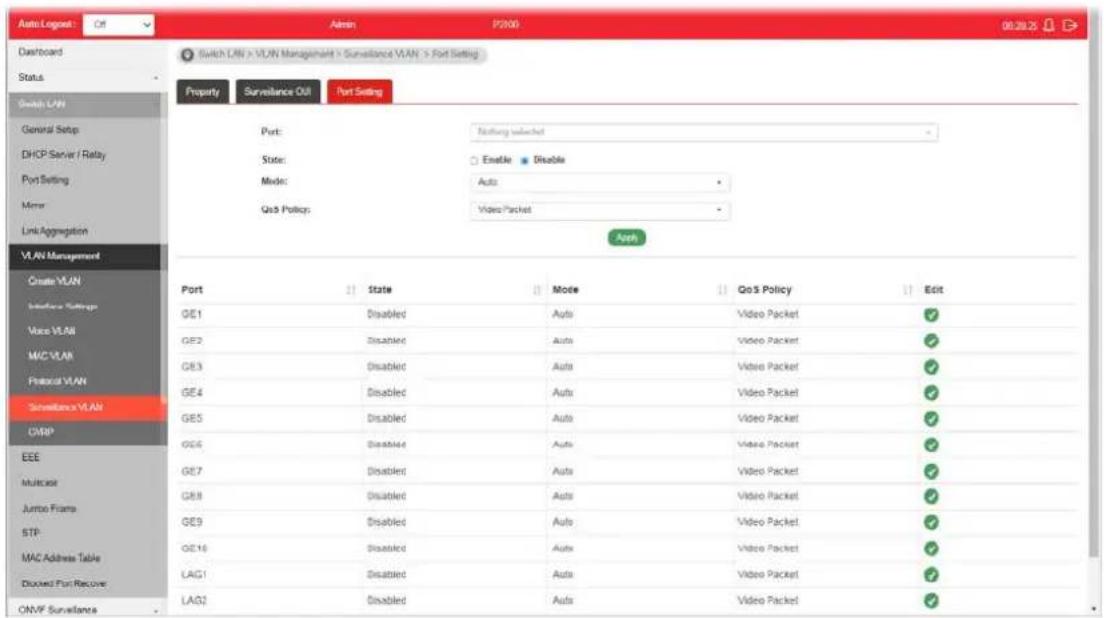This screenshot has width=1104, height=618.
Task: Select the Port Setting tab
Action: [359, 92]
